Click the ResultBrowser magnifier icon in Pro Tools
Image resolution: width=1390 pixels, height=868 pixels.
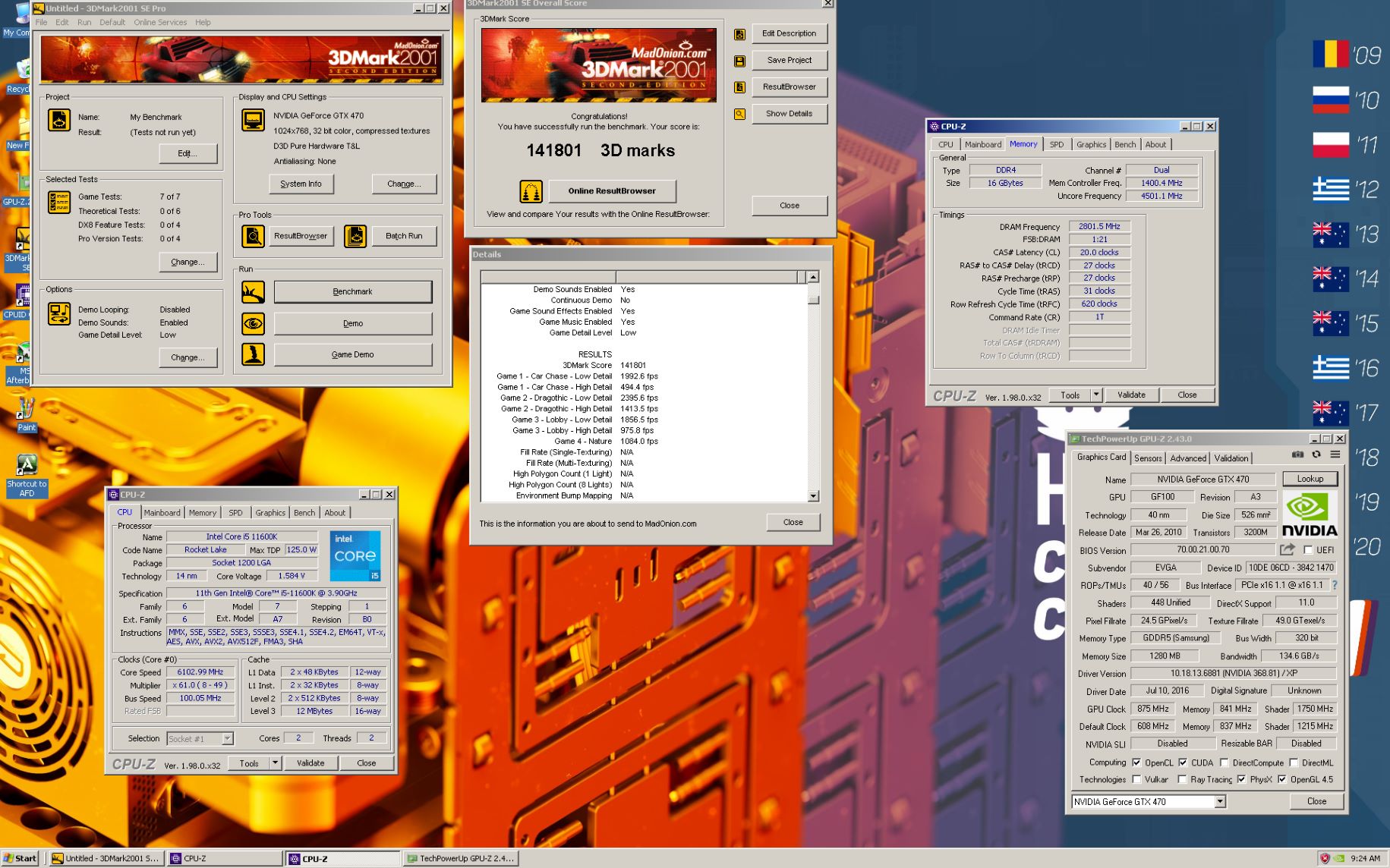pyautogui.click(x=253, y=236)
